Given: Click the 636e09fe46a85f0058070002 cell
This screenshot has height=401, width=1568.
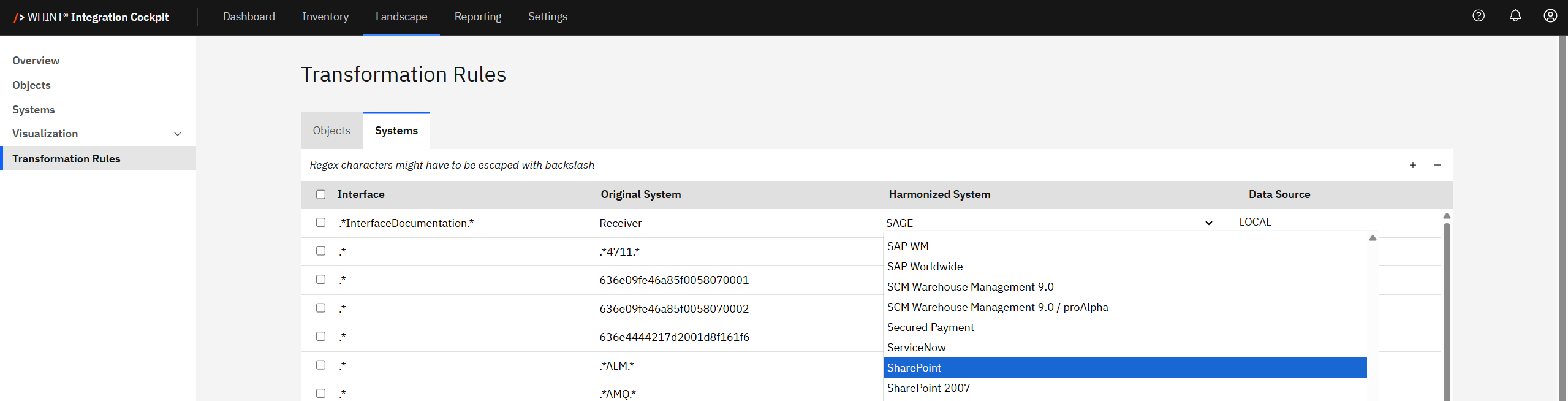Looking at the screenshot, I should pos(674,309).
